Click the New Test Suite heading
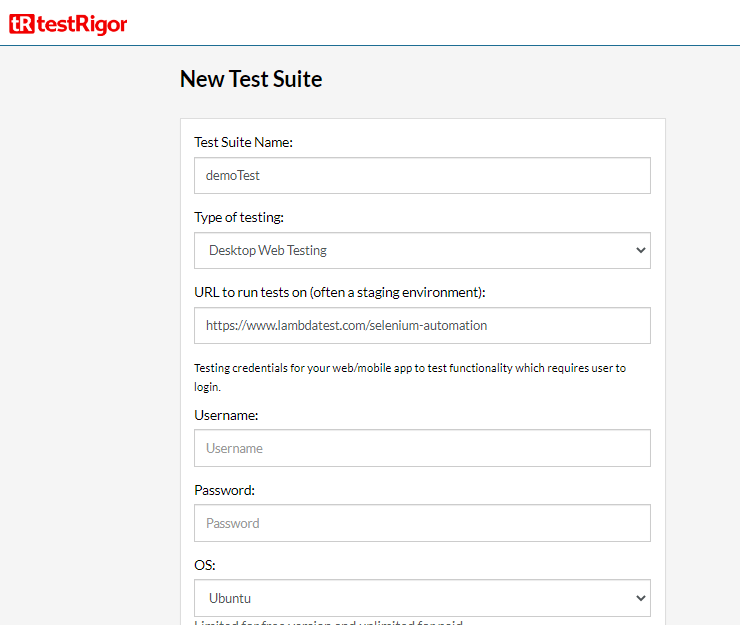The image size is (740, 625). [251, 79]
